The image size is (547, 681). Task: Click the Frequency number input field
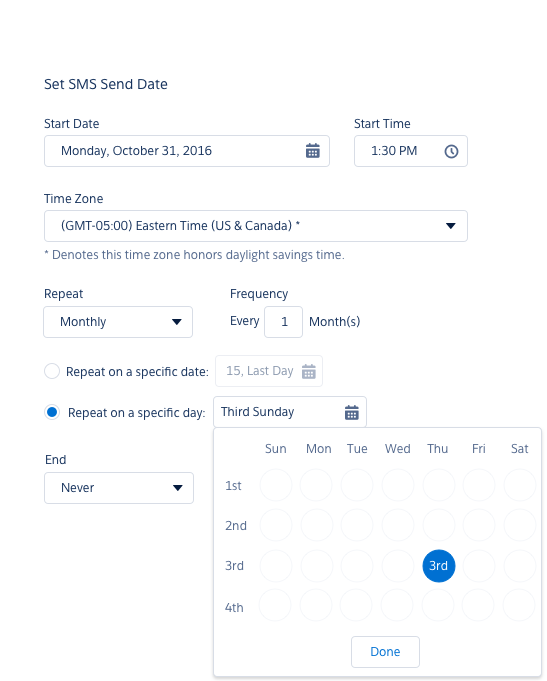283,322
